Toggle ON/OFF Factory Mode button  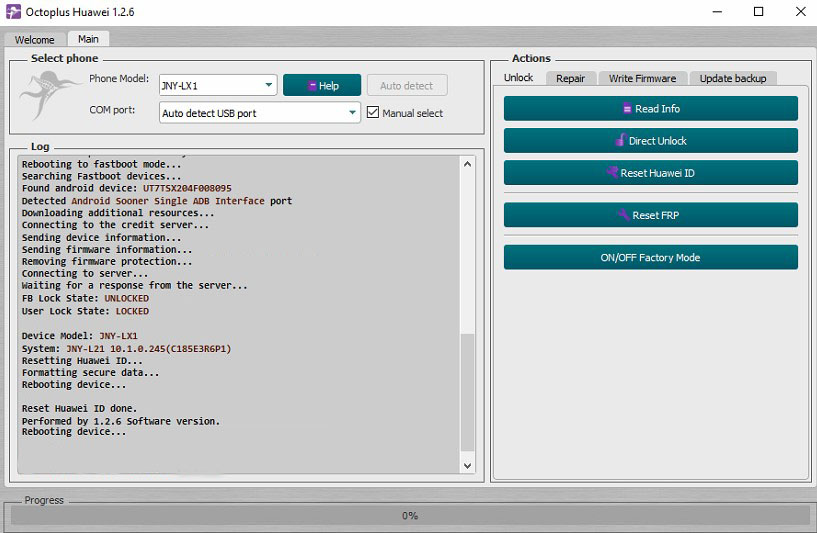650,257
